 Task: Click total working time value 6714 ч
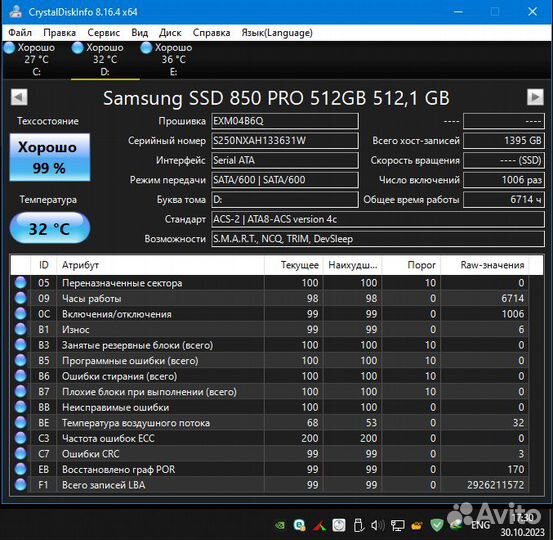tap(504, 200)
